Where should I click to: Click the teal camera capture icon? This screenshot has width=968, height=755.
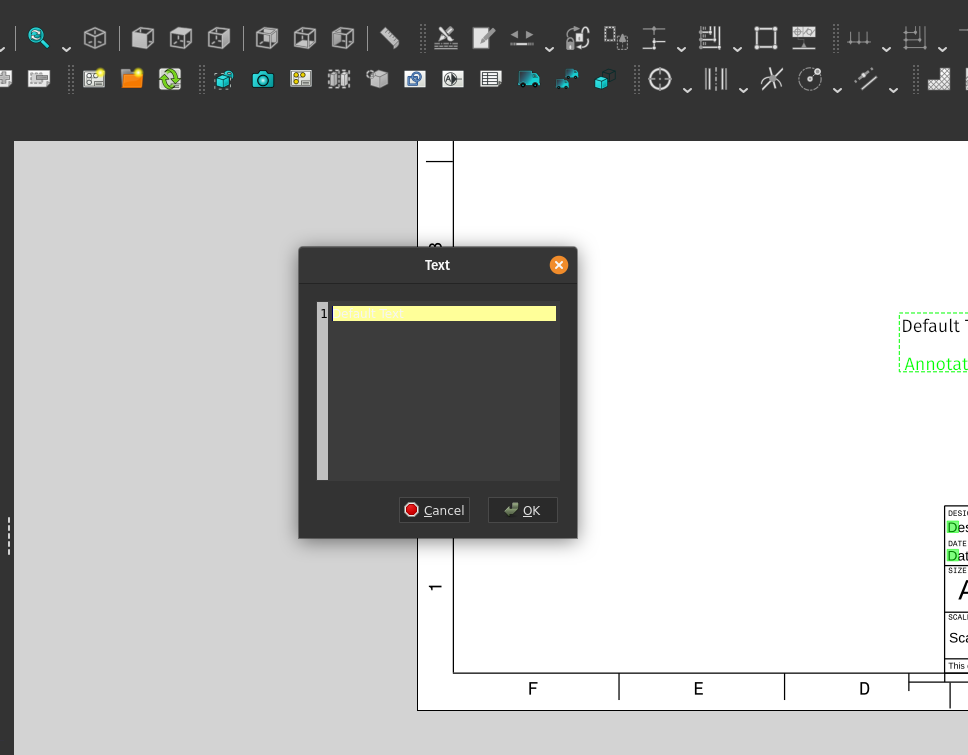[x=263, y=79]
